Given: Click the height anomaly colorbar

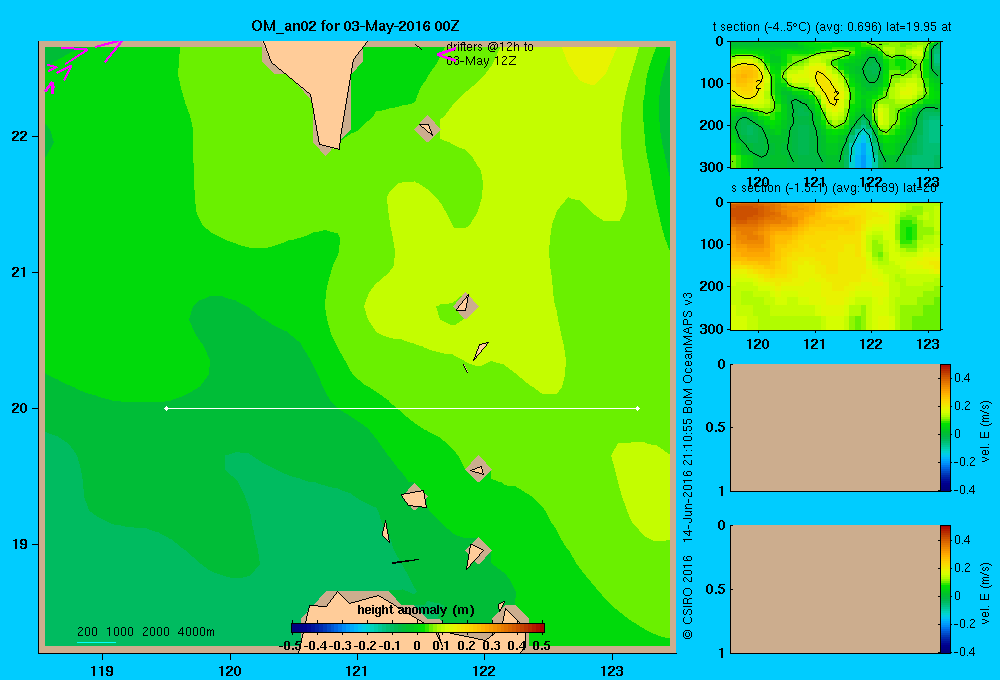Looking at the screenshot, I should [x=418, y=628].
